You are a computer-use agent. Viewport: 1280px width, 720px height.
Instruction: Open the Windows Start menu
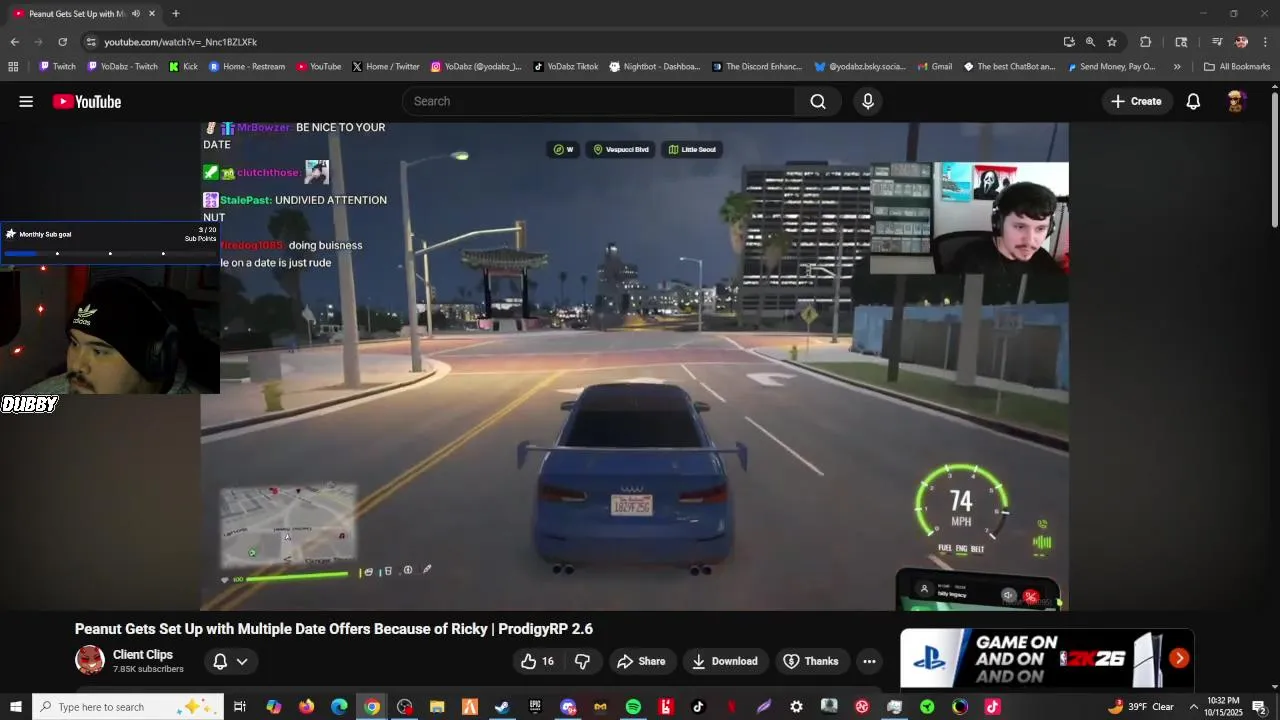point(16,707)
